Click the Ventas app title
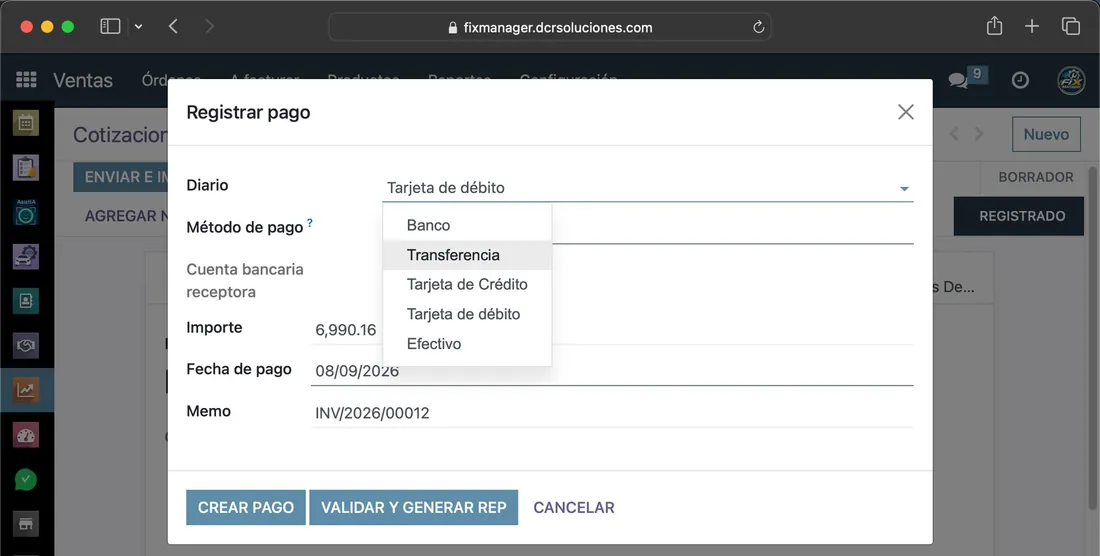This screenshot has width=1100, height=556. (83, 80)
